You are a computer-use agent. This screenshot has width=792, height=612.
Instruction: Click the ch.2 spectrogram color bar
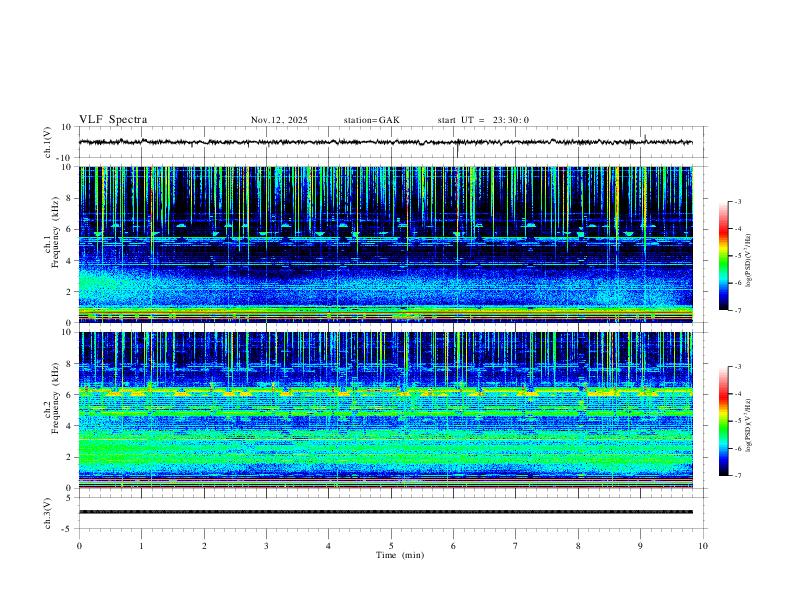(723, 421)
